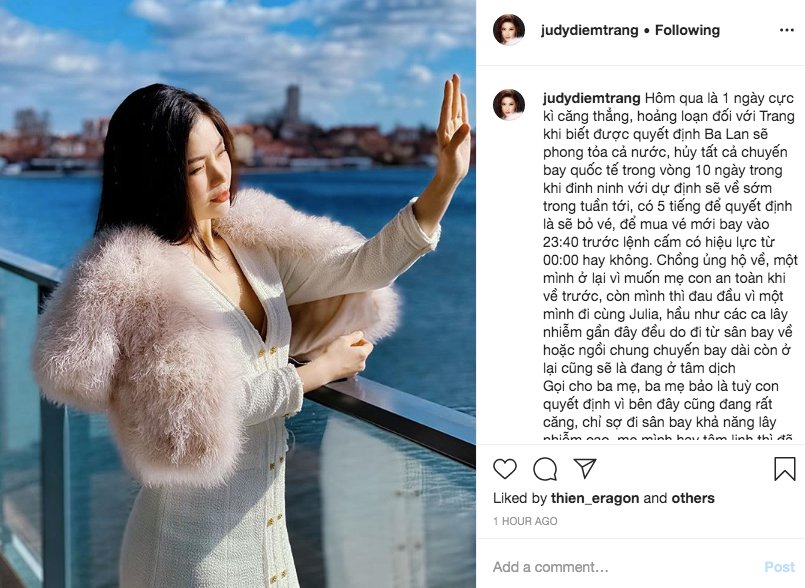
Task: Open judydiemtrang profile from the header username
Action: (589, 30)
